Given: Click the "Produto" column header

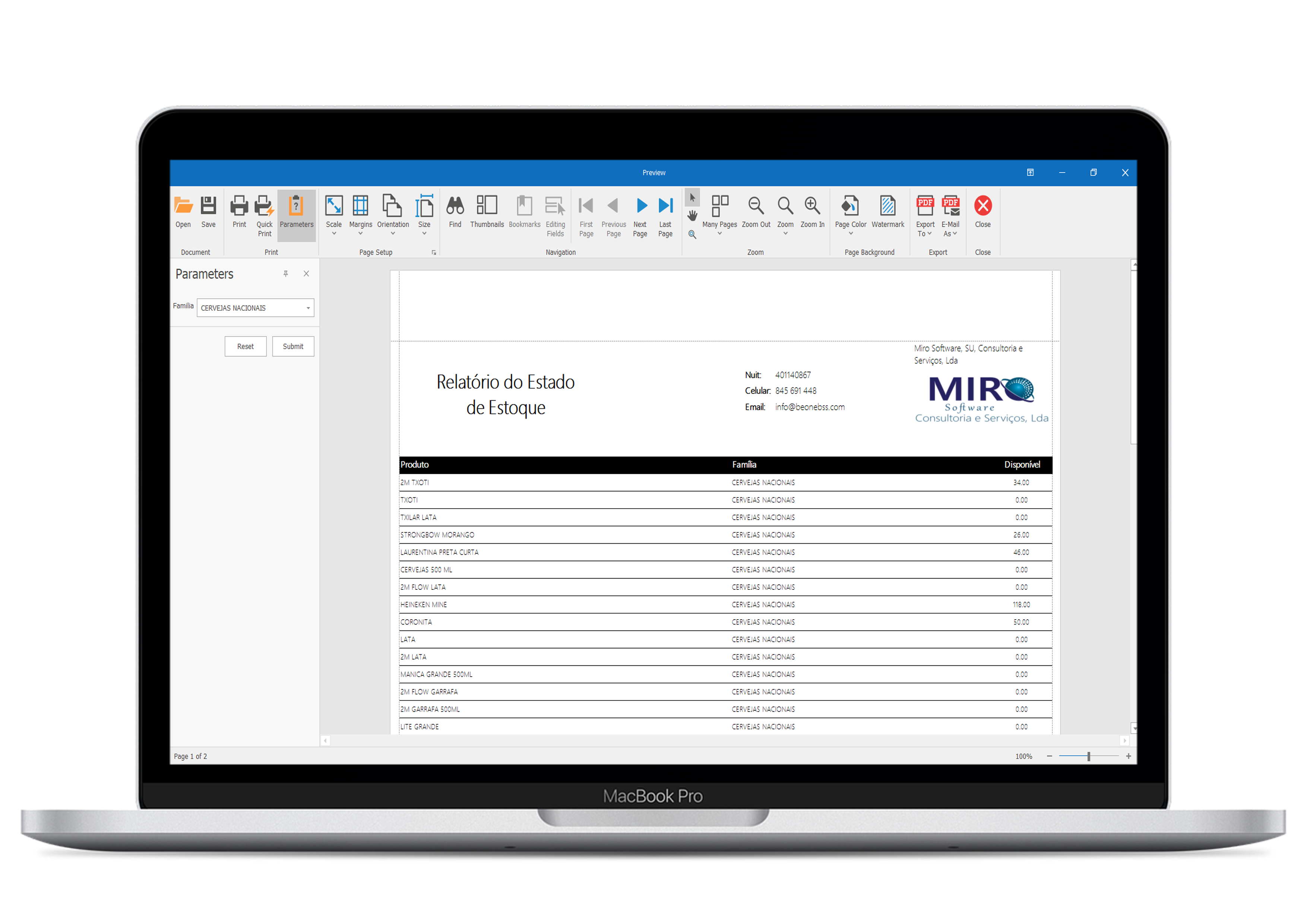Looking at the screenshot, I should [x=414, y=465].
